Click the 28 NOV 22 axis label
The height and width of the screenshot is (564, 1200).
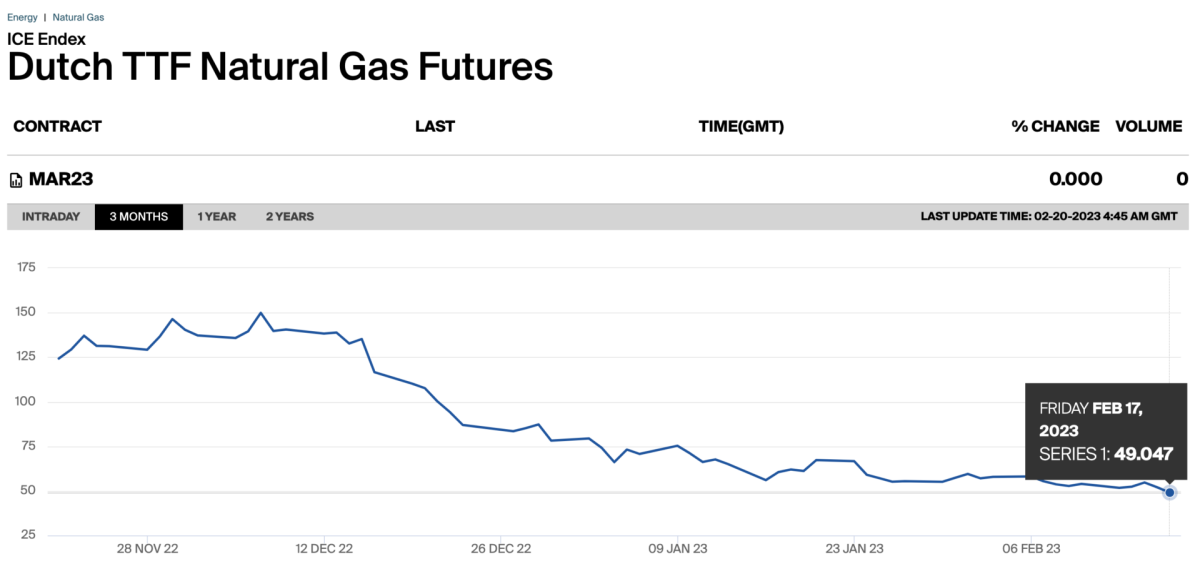click(x=148, y=548)
